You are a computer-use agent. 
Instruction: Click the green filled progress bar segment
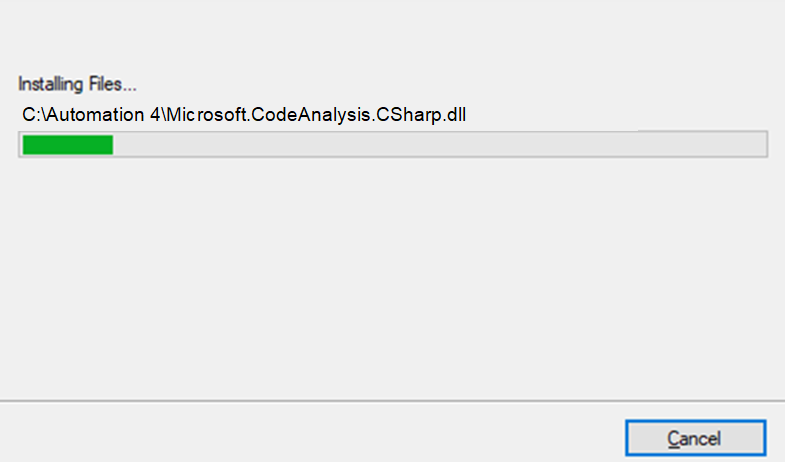tap(67, 145)
